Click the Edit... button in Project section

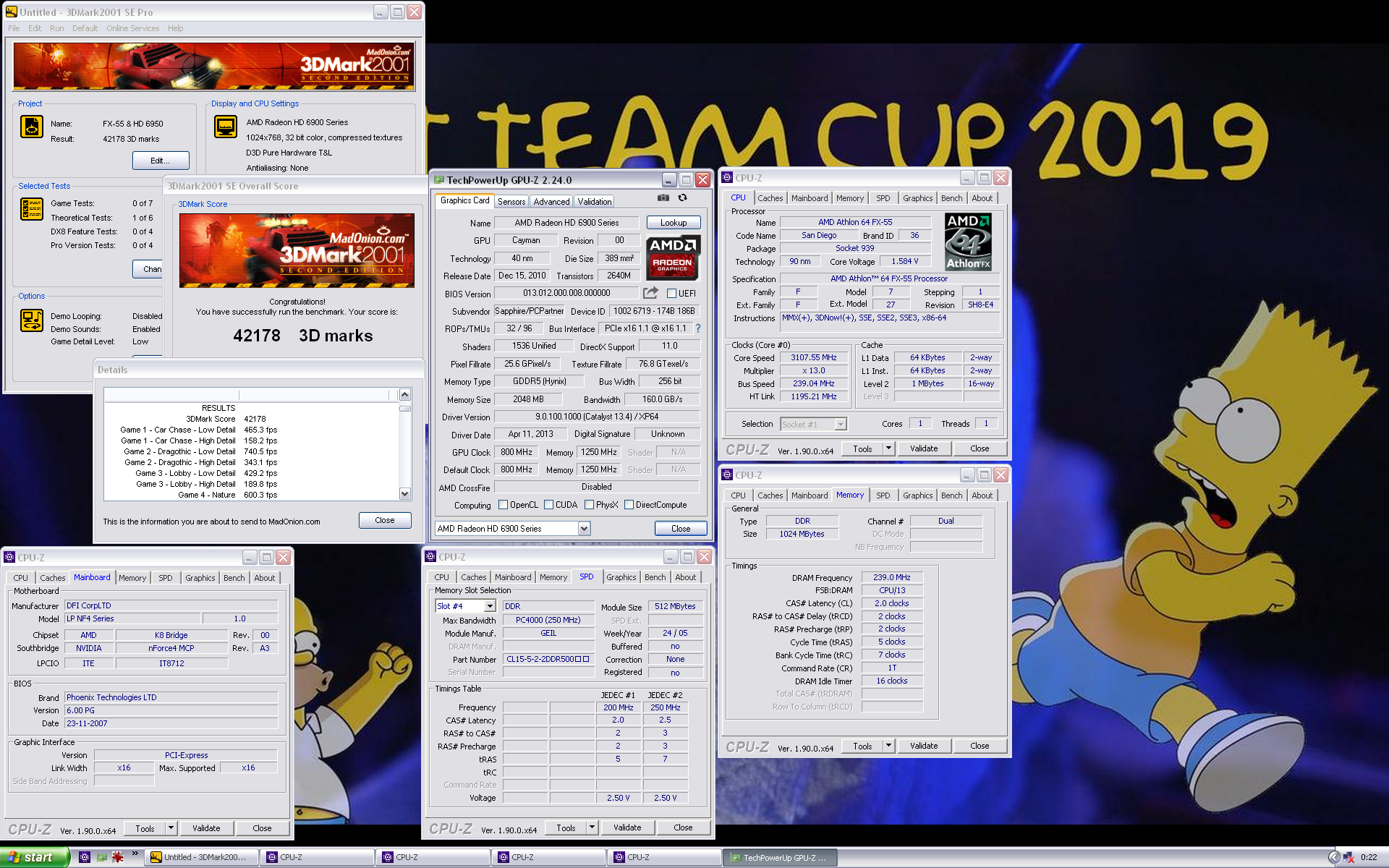[x=161, y=161]
